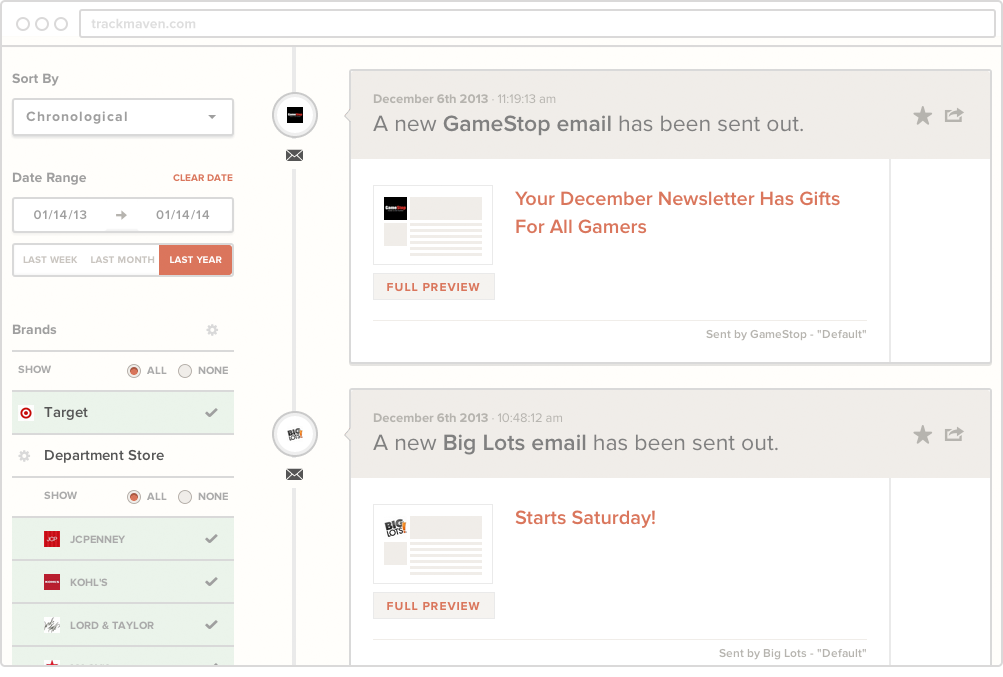1003x677 pixels.
Task: Star the GameStop email entry
Action: 922,116
